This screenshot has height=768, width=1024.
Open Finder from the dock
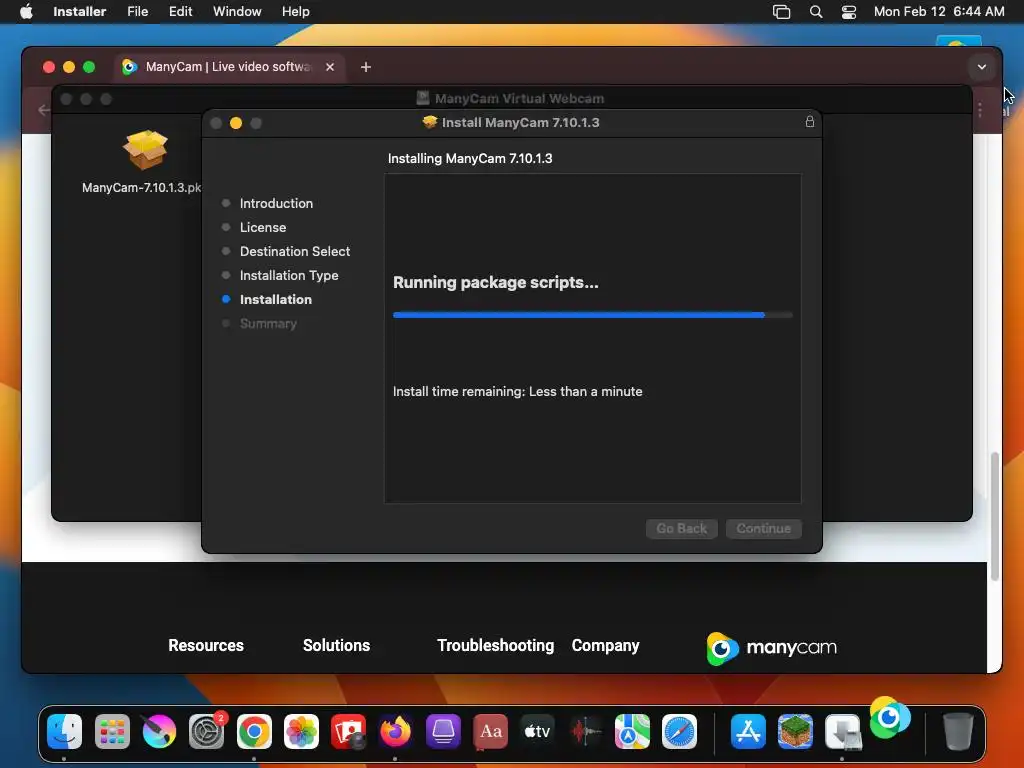65,731
